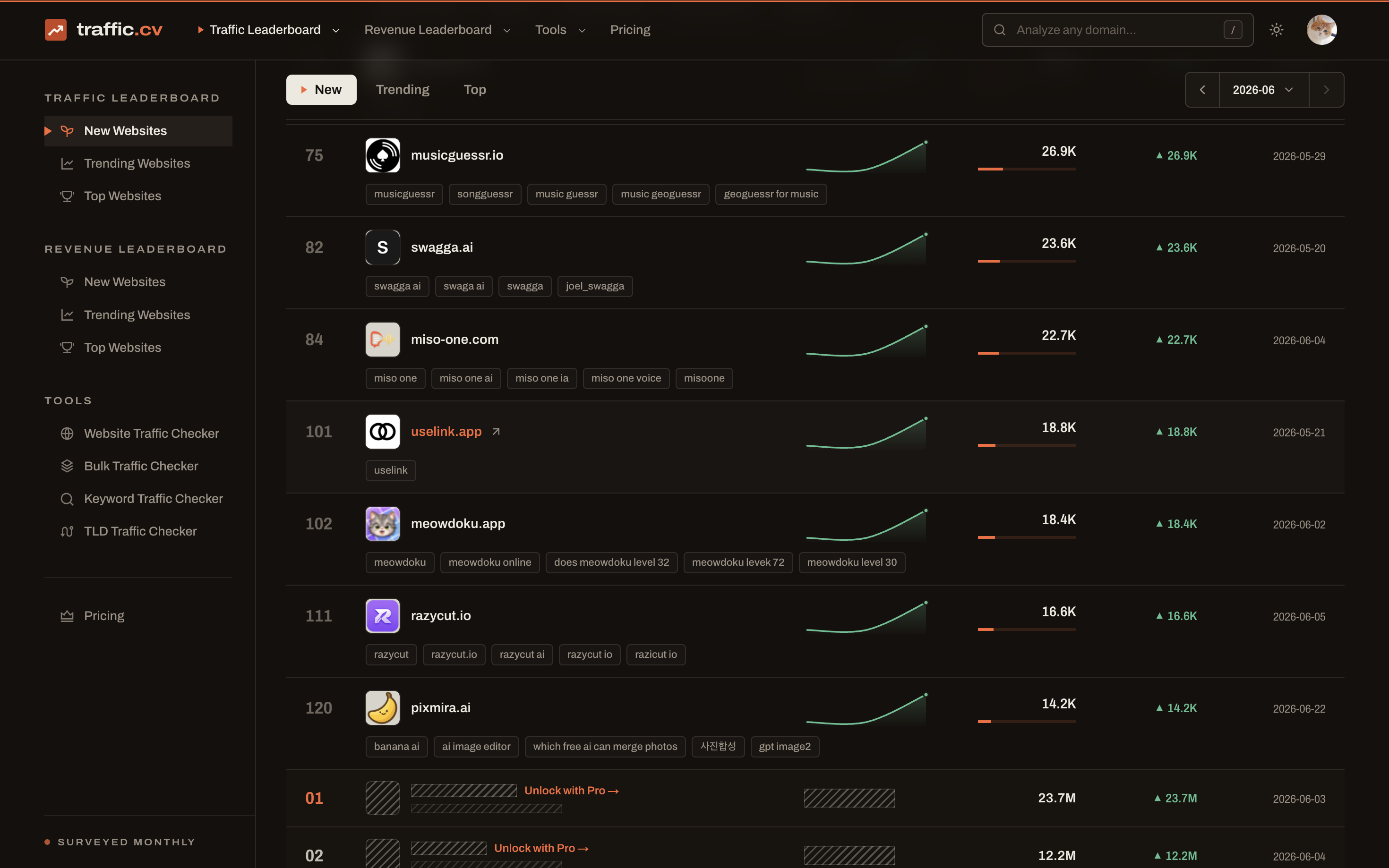Click the 'miso one voice' keyword tag

click(x=626, y=378)
